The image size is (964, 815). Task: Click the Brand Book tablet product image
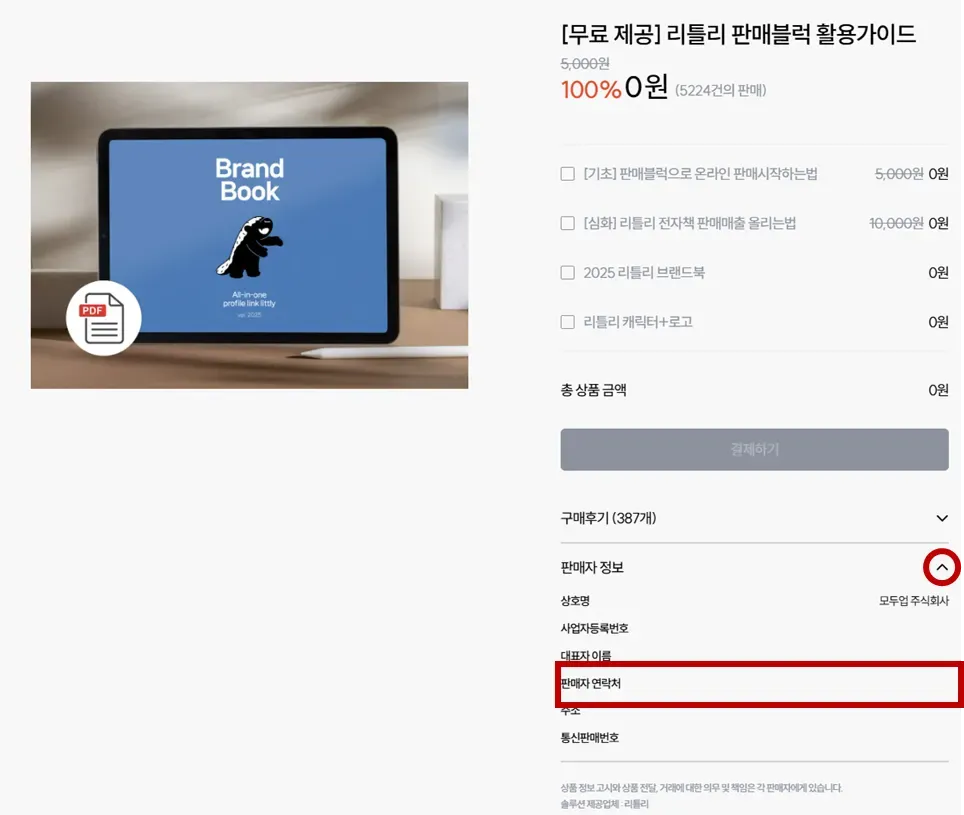pyautogui.click(x=250, y=235)
